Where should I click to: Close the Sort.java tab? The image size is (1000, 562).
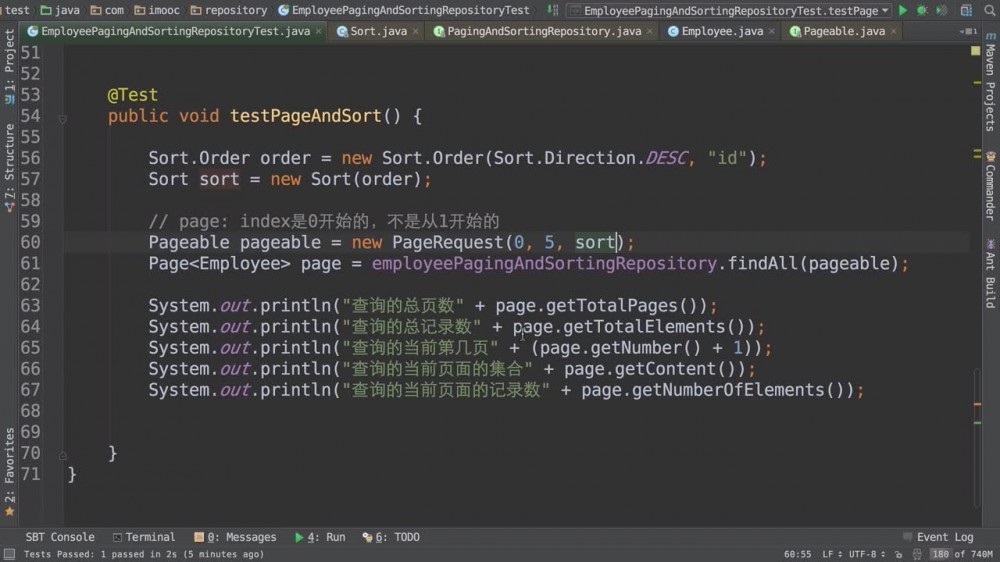point(416,31)
